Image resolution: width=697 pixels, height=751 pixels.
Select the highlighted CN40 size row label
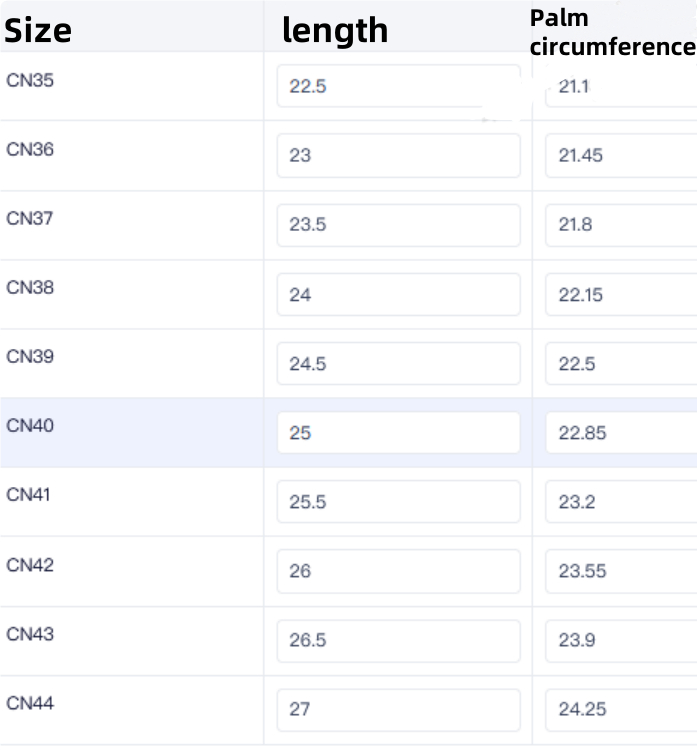pos(30,426)
